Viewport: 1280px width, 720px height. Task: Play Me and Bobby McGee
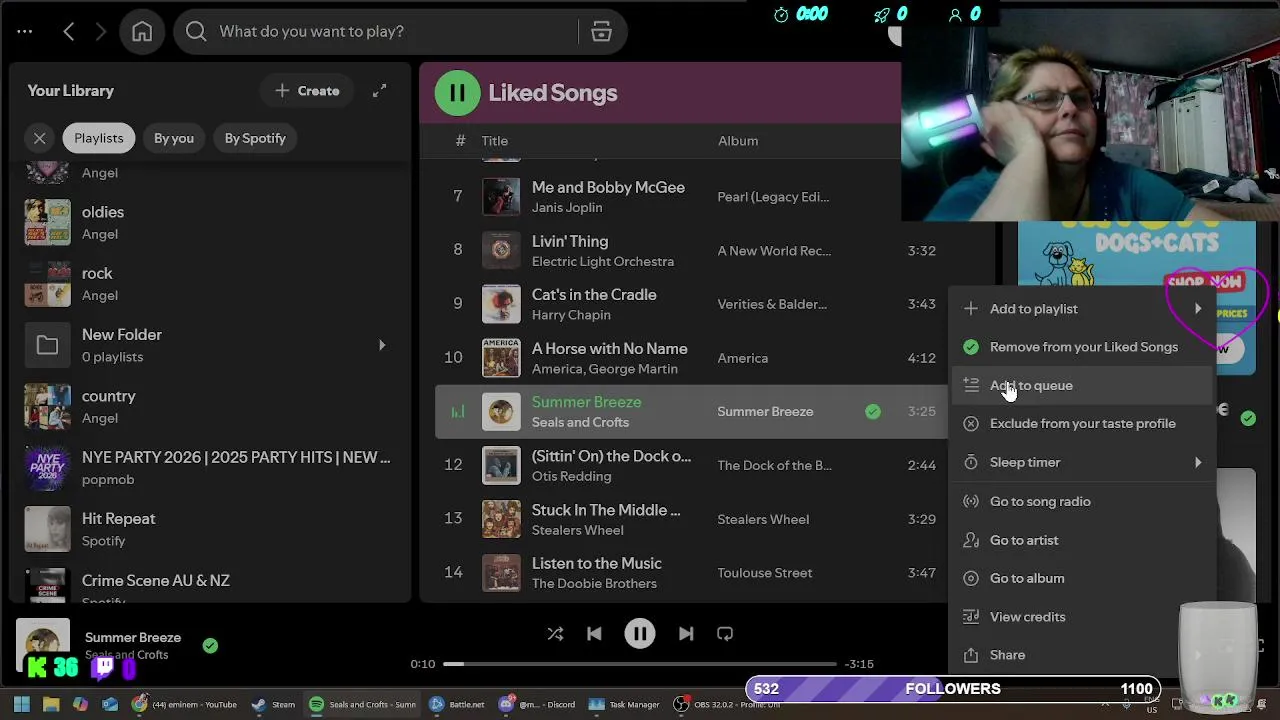(608, 187)
